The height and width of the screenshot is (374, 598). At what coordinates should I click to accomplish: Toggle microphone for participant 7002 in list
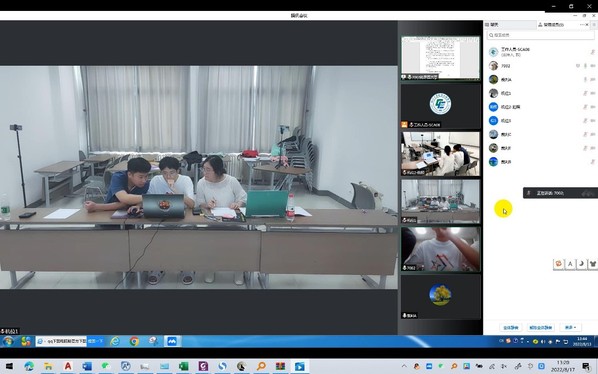tap(585, 66)
